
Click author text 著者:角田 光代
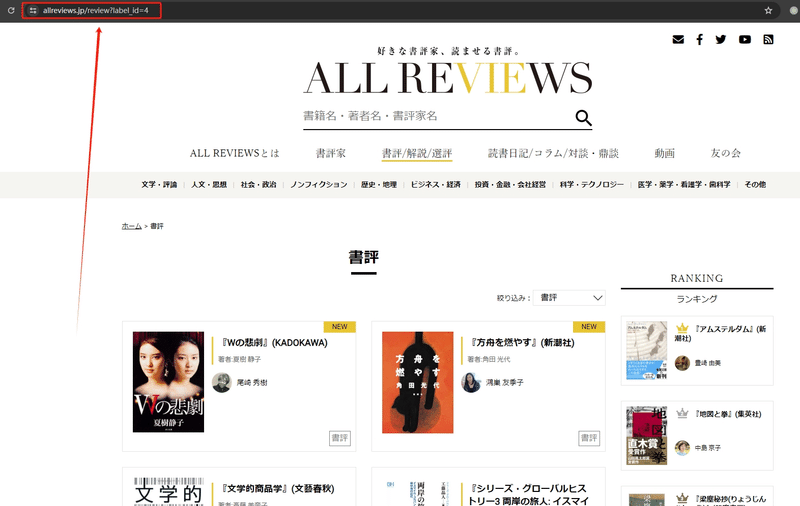489,359
